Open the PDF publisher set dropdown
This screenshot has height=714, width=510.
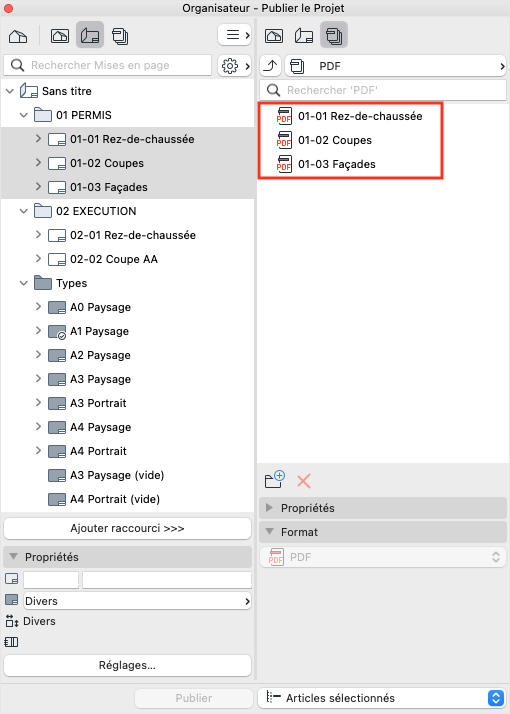396,66
